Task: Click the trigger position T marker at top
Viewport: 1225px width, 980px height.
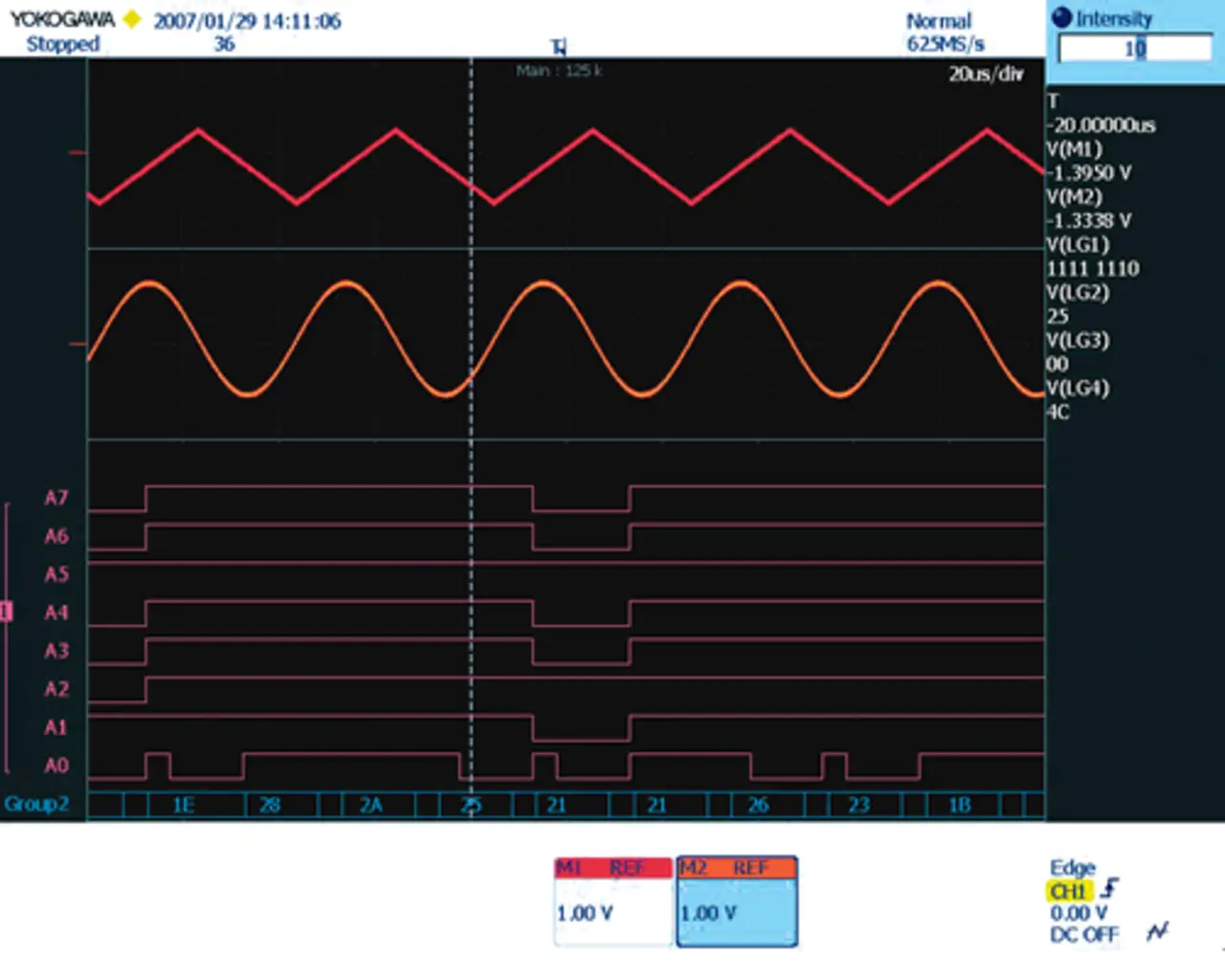Action: pyautogui.click(x=559, y=47)
